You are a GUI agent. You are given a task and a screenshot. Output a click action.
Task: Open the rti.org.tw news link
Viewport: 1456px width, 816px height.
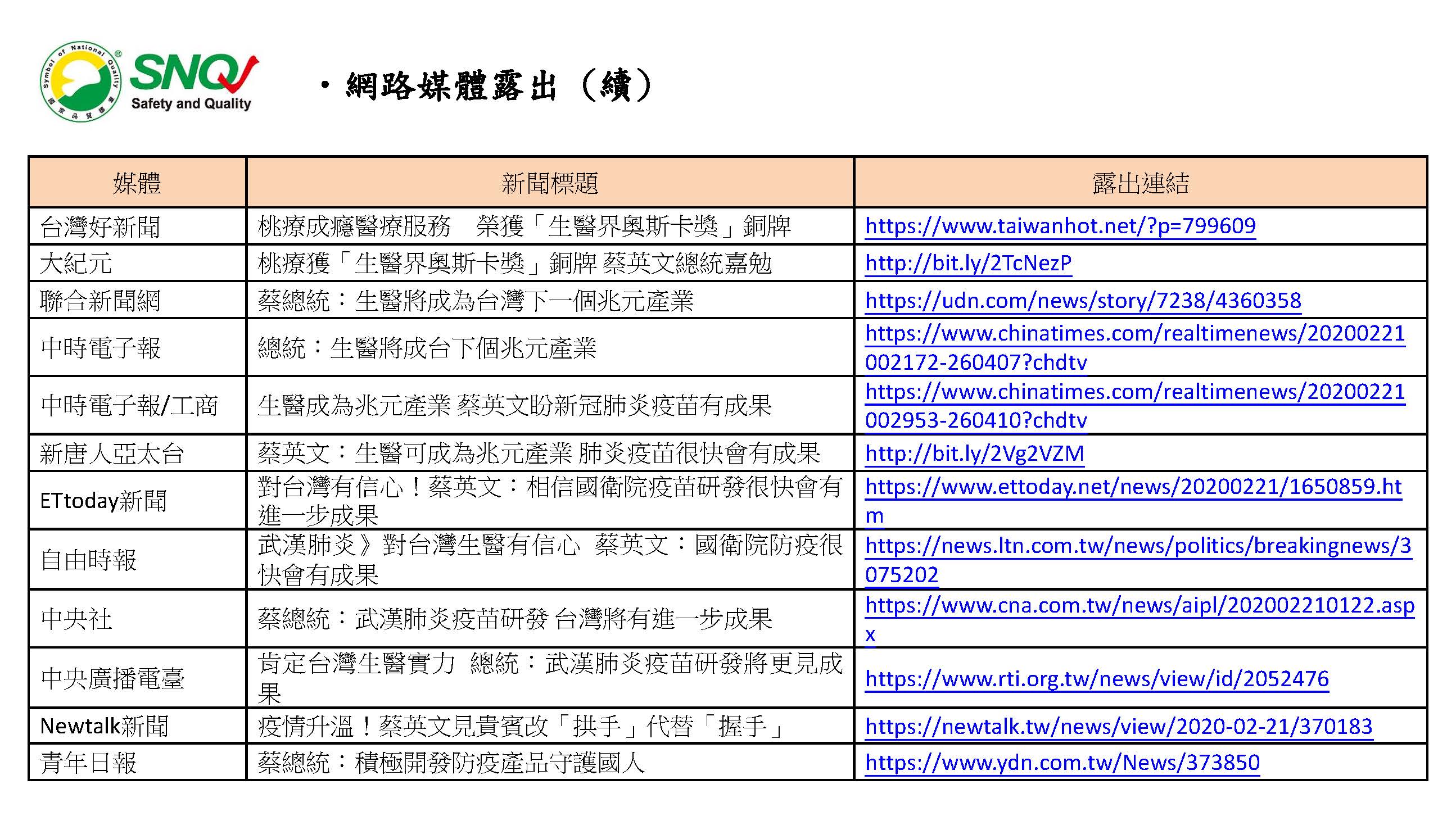pos(1097,678)
